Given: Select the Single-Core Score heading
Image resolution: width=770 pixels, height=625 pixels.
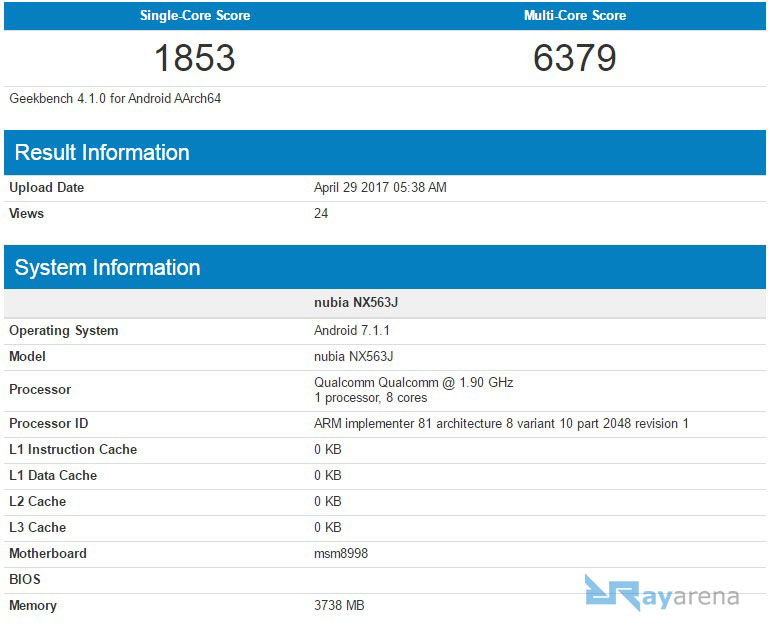Looking at the screenshot, I should click(195, 16).
